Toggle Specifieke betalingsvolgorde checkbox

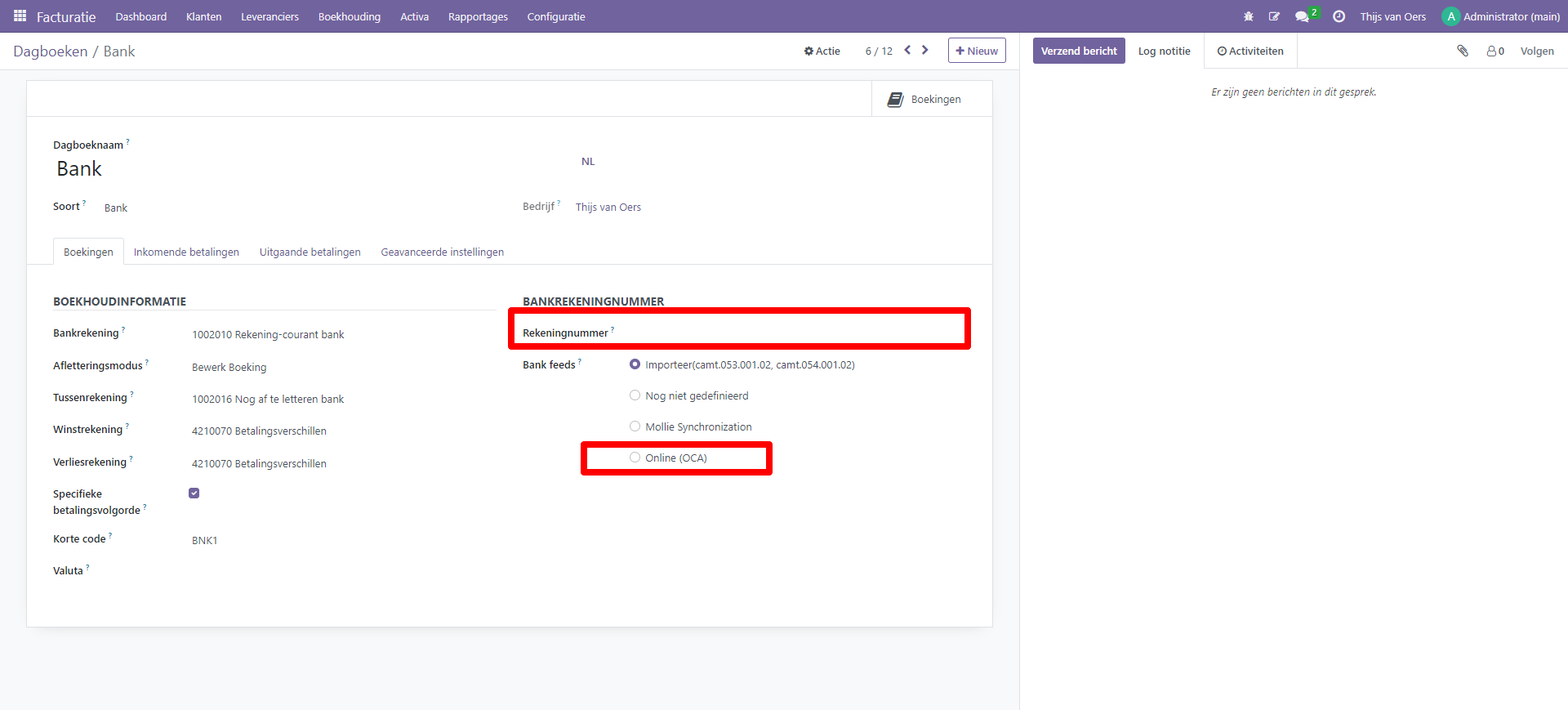[x=194, y=493]
